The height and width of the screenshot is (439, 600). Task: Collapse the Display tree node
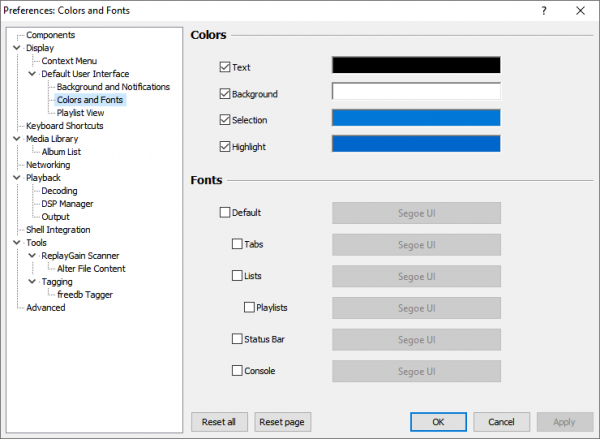pyautogui.click(x=17, y=48)
